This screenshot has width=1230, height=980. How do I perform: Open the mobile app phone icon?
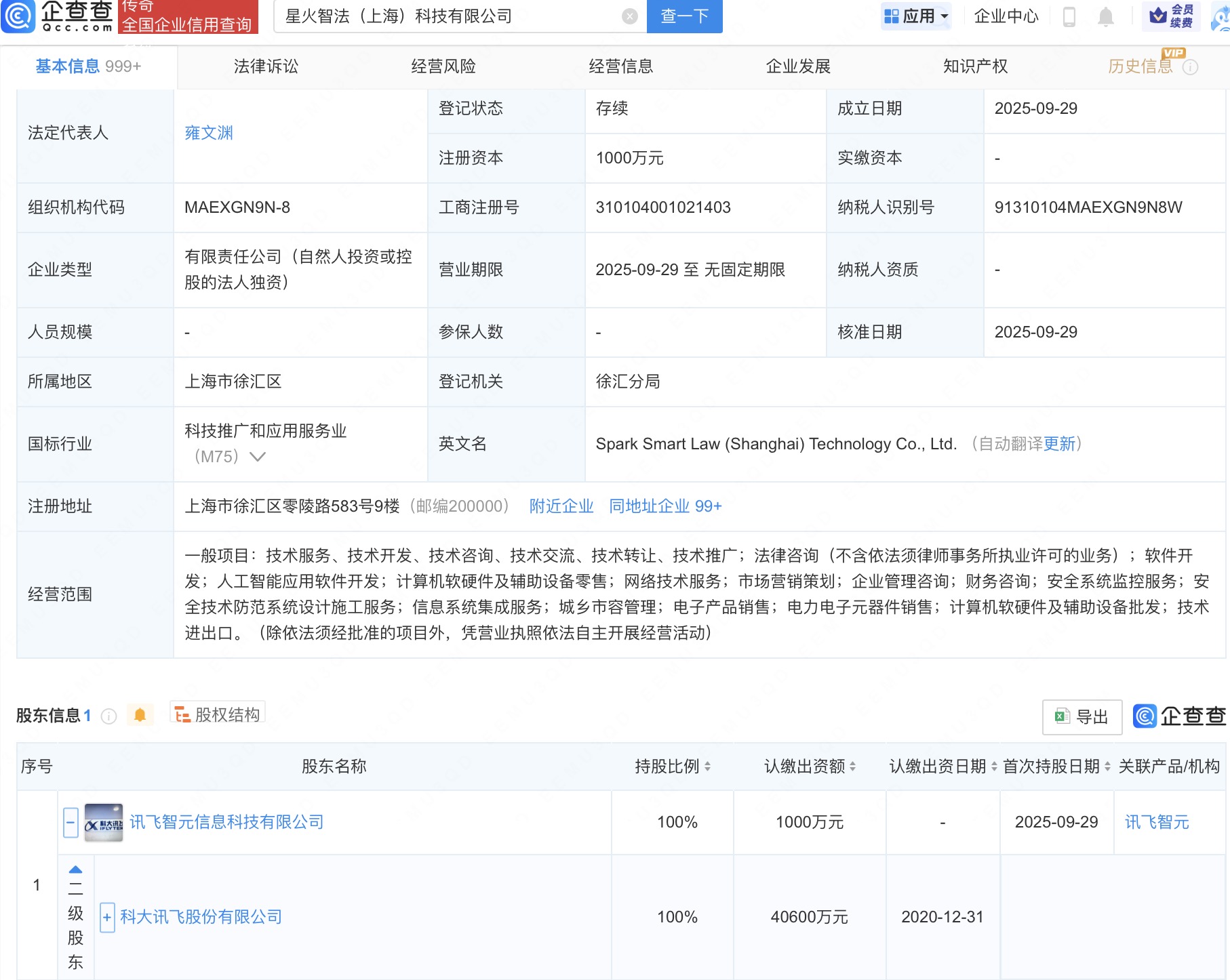coord(1069,16)
